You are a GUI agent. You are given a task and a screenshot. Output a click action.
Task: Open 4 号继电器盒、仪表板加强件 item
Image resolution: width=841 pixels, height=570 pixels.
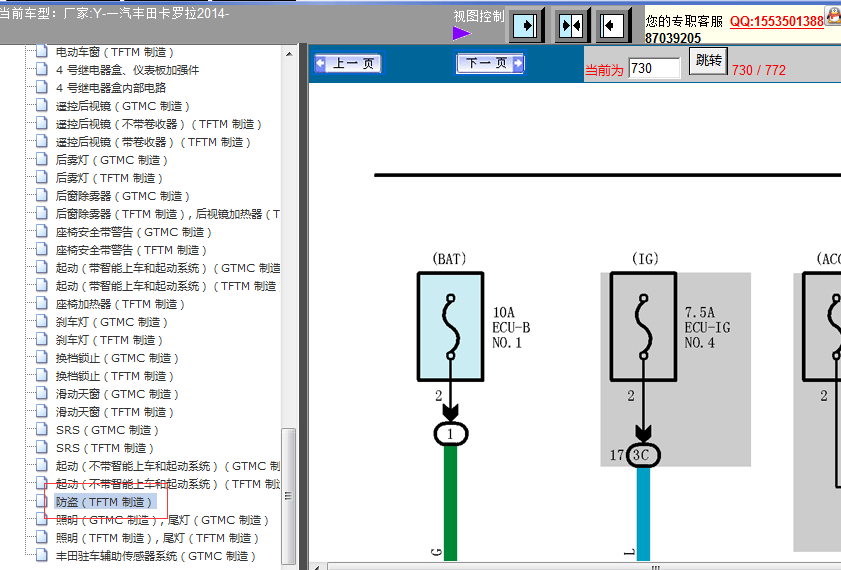click(x=127, y=70)
